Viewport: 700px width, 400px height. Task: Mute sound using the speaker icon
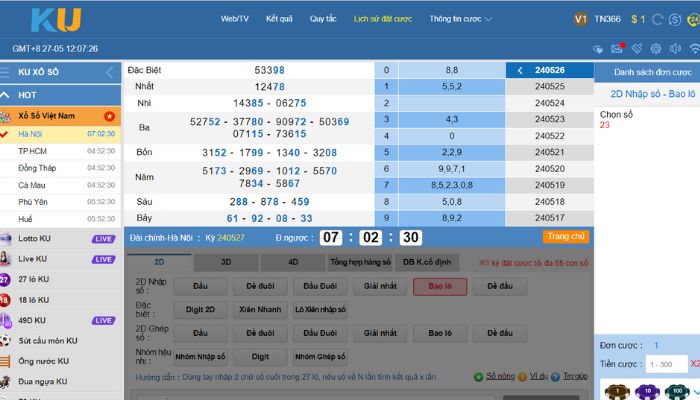[x=675, y=49]
